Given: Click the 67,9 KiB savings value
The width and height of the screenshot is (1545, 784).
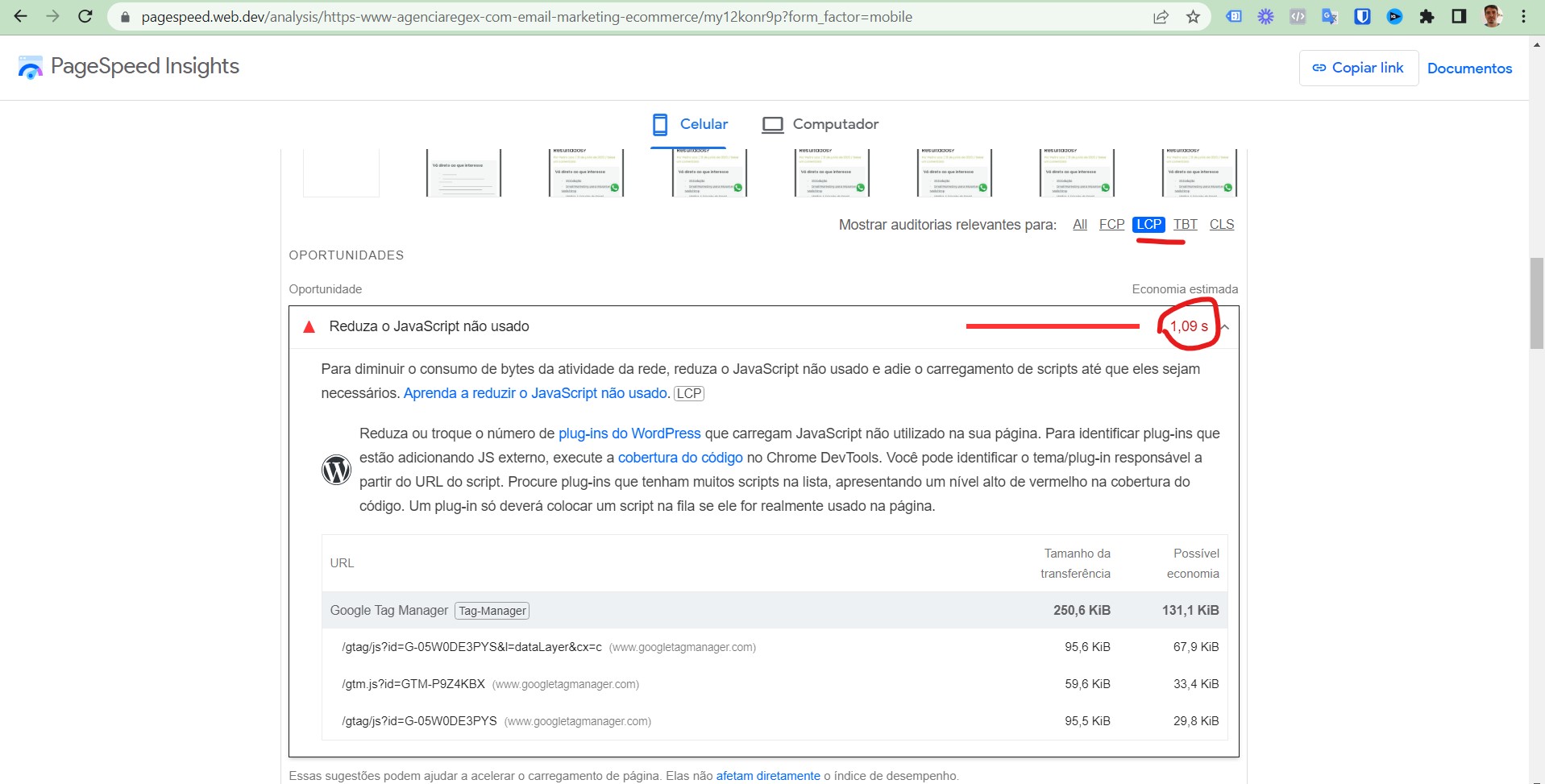Looking at the screenshot, I should pos(1196,647).
